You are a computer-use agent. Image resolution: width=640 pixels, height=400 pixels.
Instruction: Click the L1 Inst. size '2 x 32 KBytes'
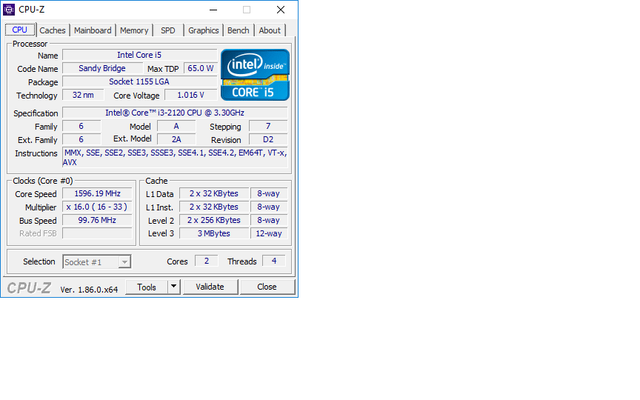pyautogui.click(x=214, y=207)
